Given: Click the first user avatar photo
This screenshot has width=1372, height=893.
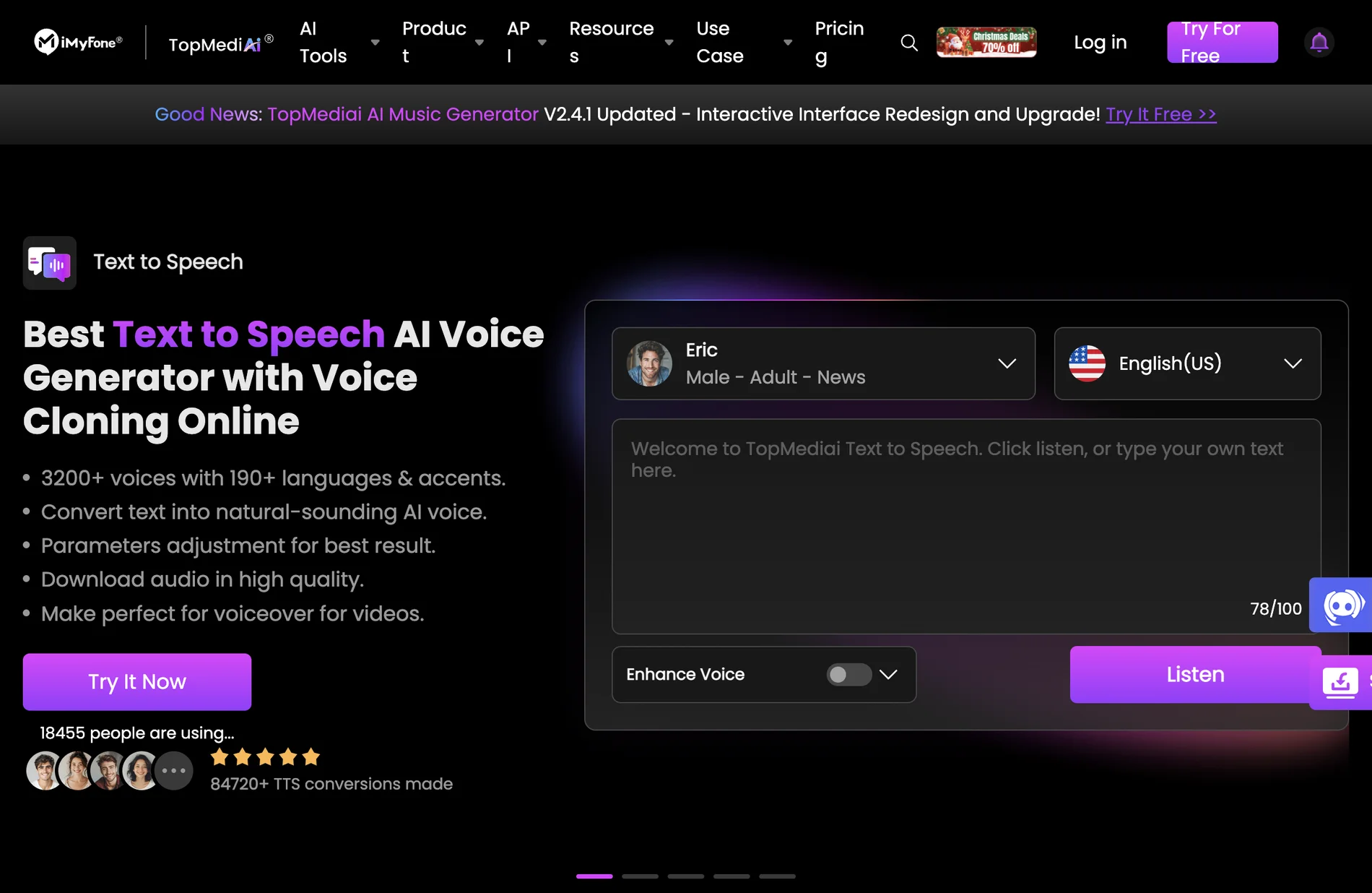Looking at the screenshot, I should 45,771.
